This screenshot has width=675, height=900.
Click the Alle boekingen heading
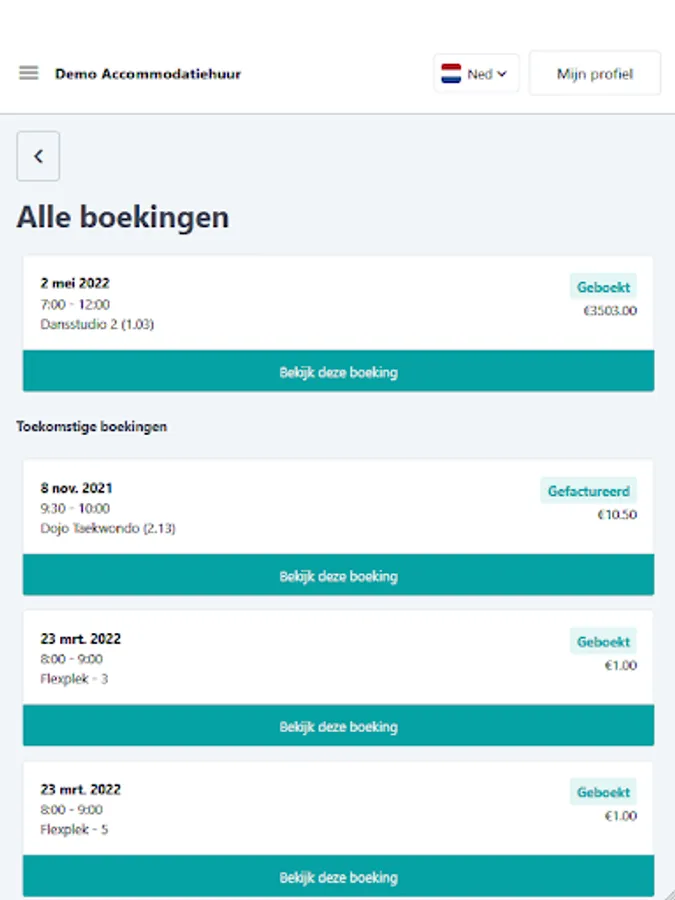click(x=123, y=217)
